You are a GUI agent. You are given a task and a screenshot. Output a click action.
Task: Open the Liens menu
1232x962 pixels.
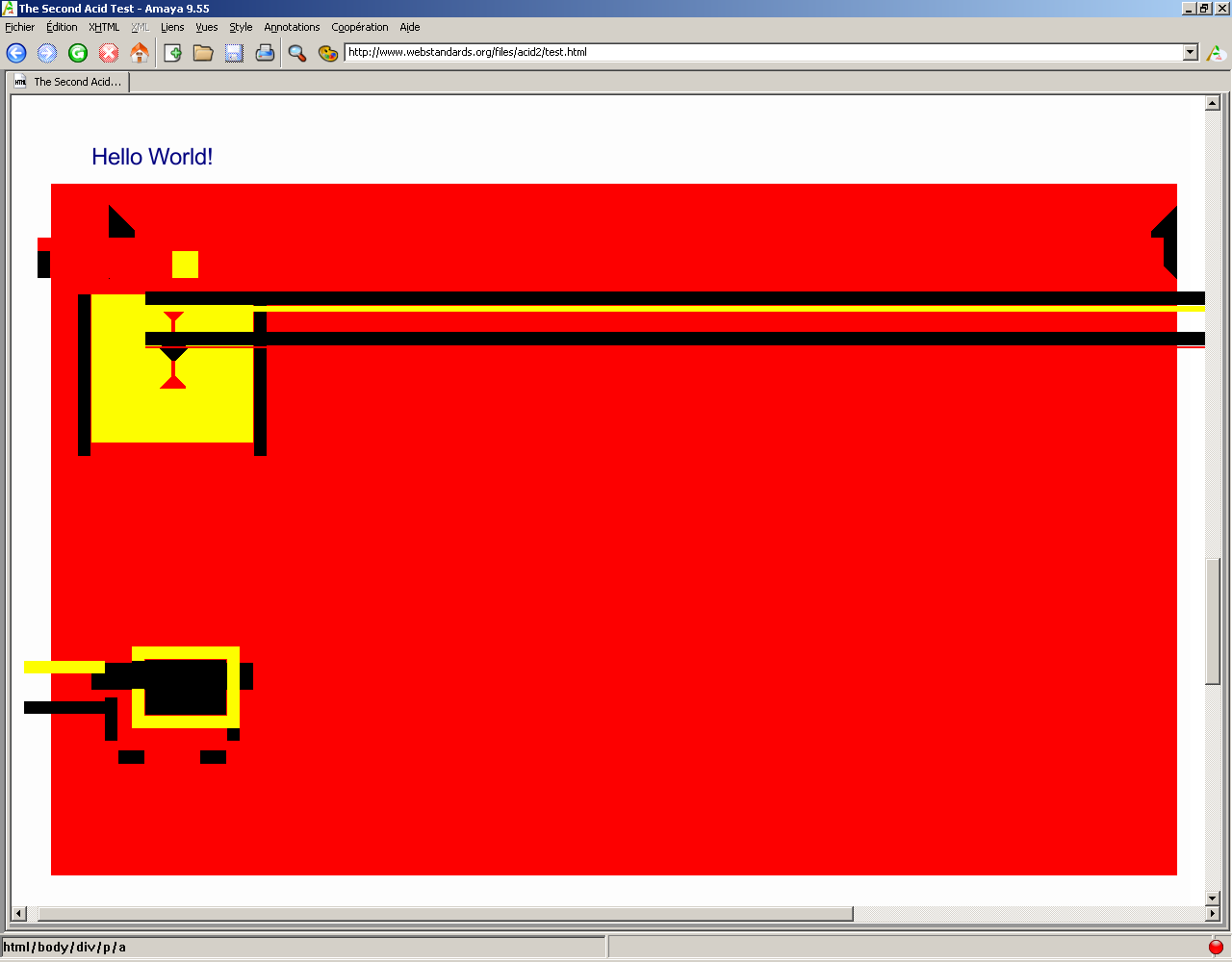172,27
